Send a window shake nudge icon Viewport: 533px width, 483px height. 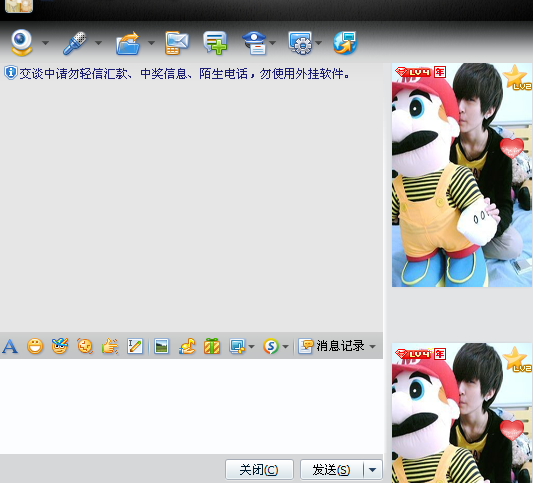pyautogui.click(x=85, y=346)
